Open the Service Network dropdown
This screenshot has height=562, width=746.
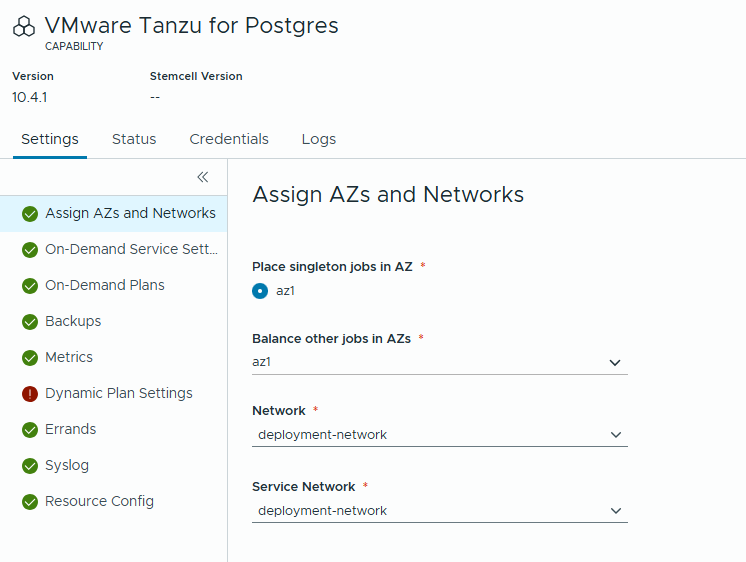point(440,511)
